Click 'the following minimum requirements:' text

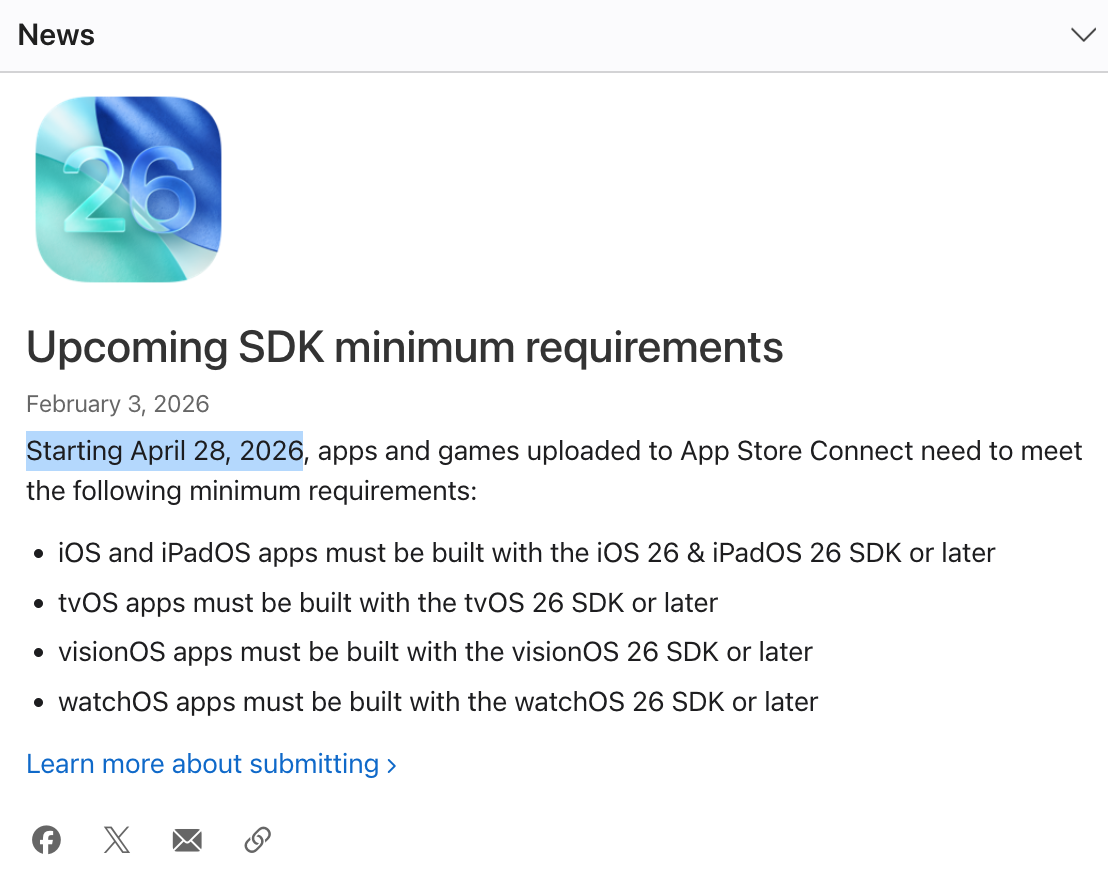(252, 491)
